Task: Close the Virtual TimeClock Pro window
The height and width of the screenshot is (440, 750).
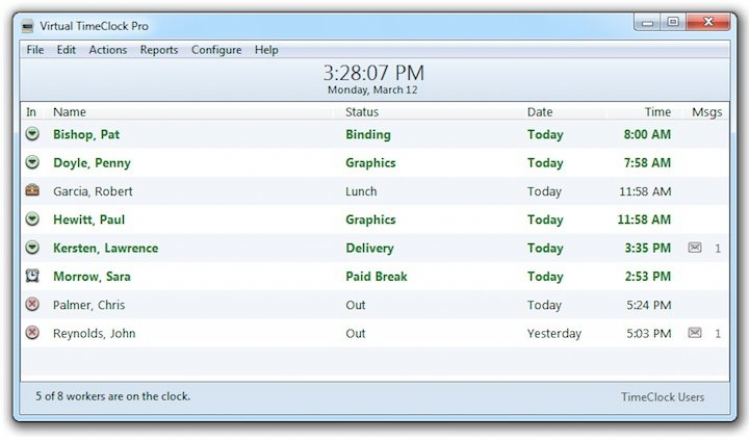Action: pyautogui.click(x=708, y=22)
